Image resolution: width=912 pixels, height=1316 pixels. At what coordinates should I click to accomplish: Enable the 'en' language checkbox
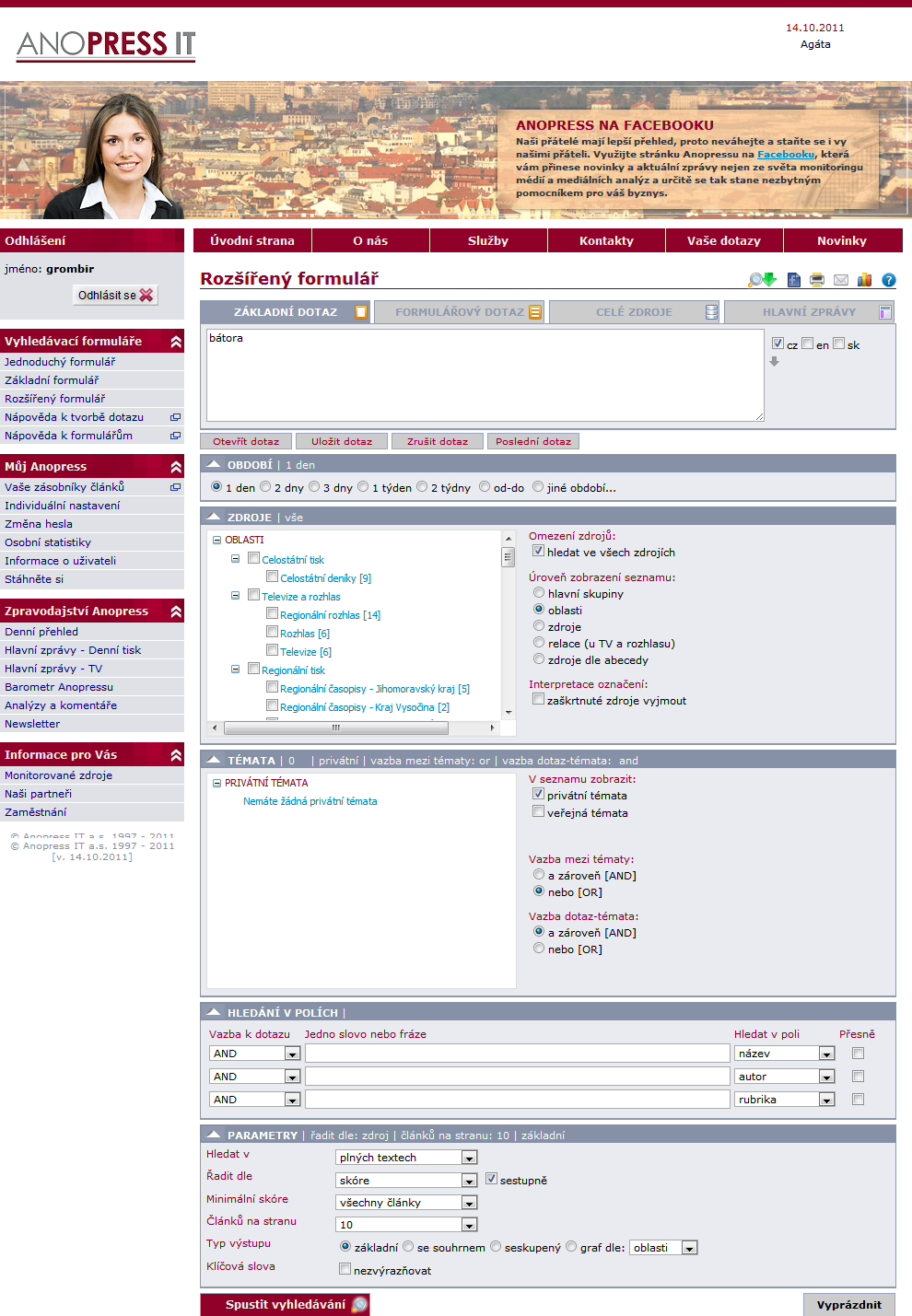click(808, 344)
